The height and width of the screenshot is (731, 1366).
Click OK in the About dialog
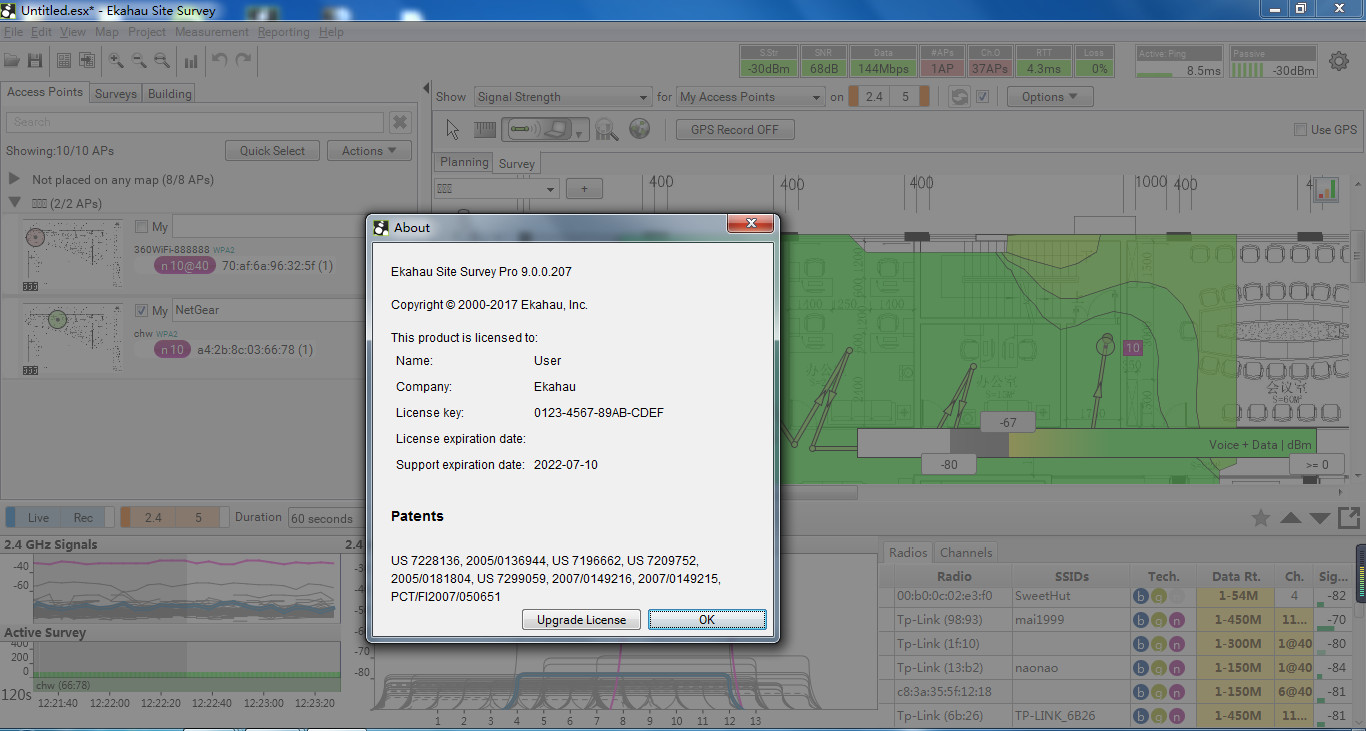pyautogui.click(x=707, y=620)
